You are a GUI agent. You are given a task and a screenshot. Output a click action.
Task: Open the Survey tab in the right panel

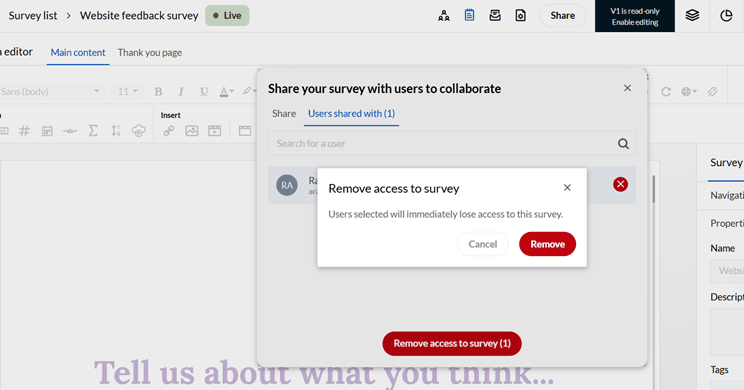click(x=726, y=163)
